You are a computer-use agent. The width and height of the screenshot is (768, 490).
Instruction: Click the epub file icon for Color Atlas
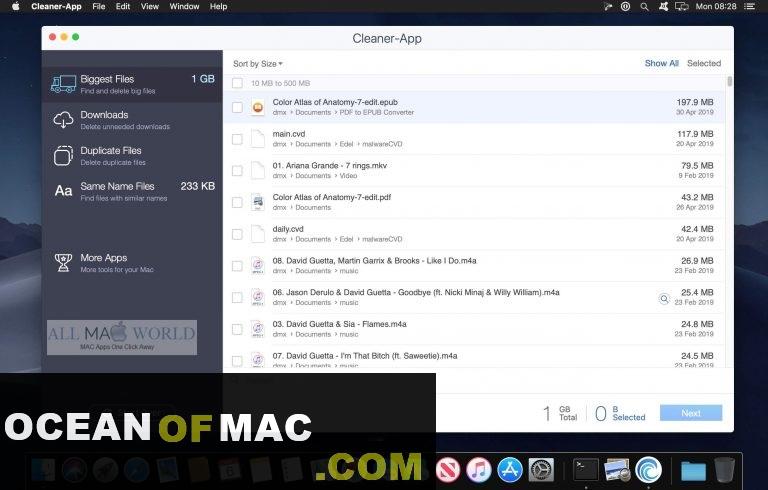click(x=258, y=107)
